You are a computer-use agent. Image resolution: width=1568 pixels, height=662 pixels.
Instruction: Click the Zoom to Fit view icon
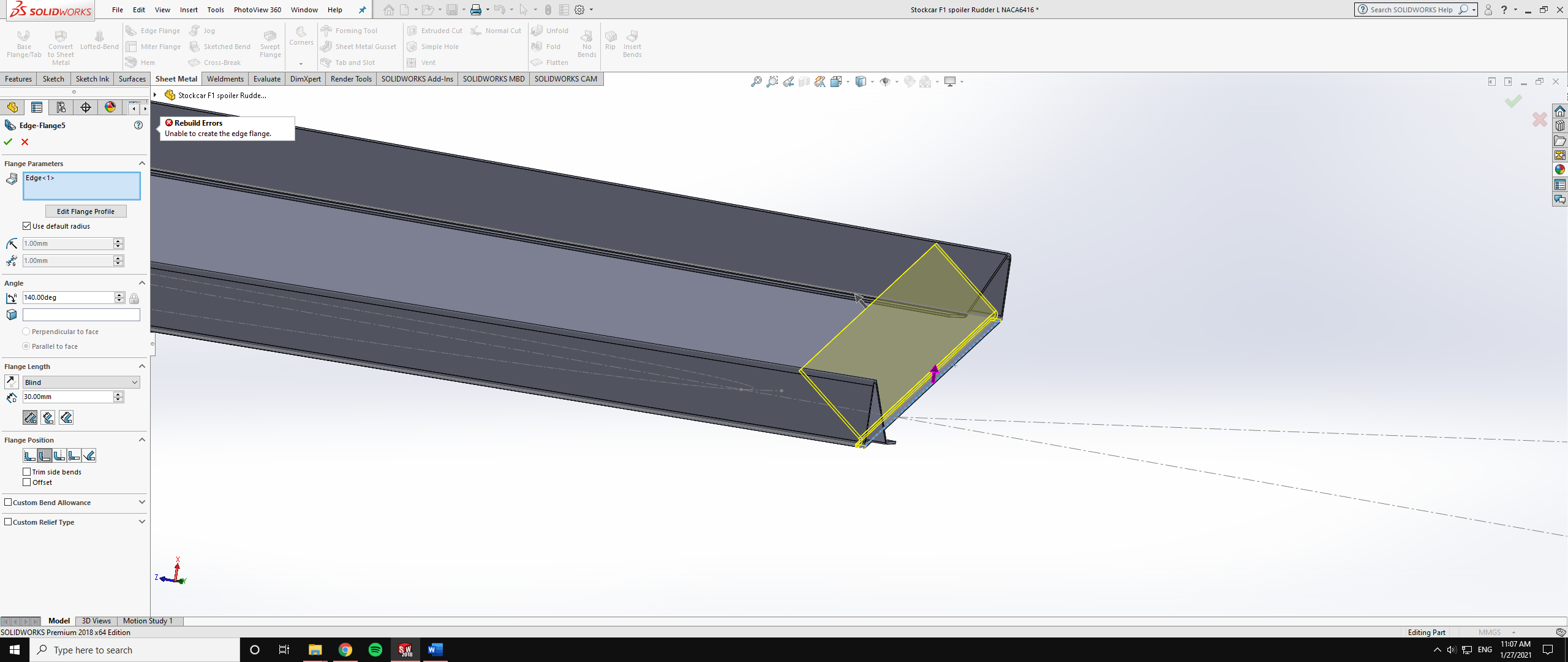point(756,82)
